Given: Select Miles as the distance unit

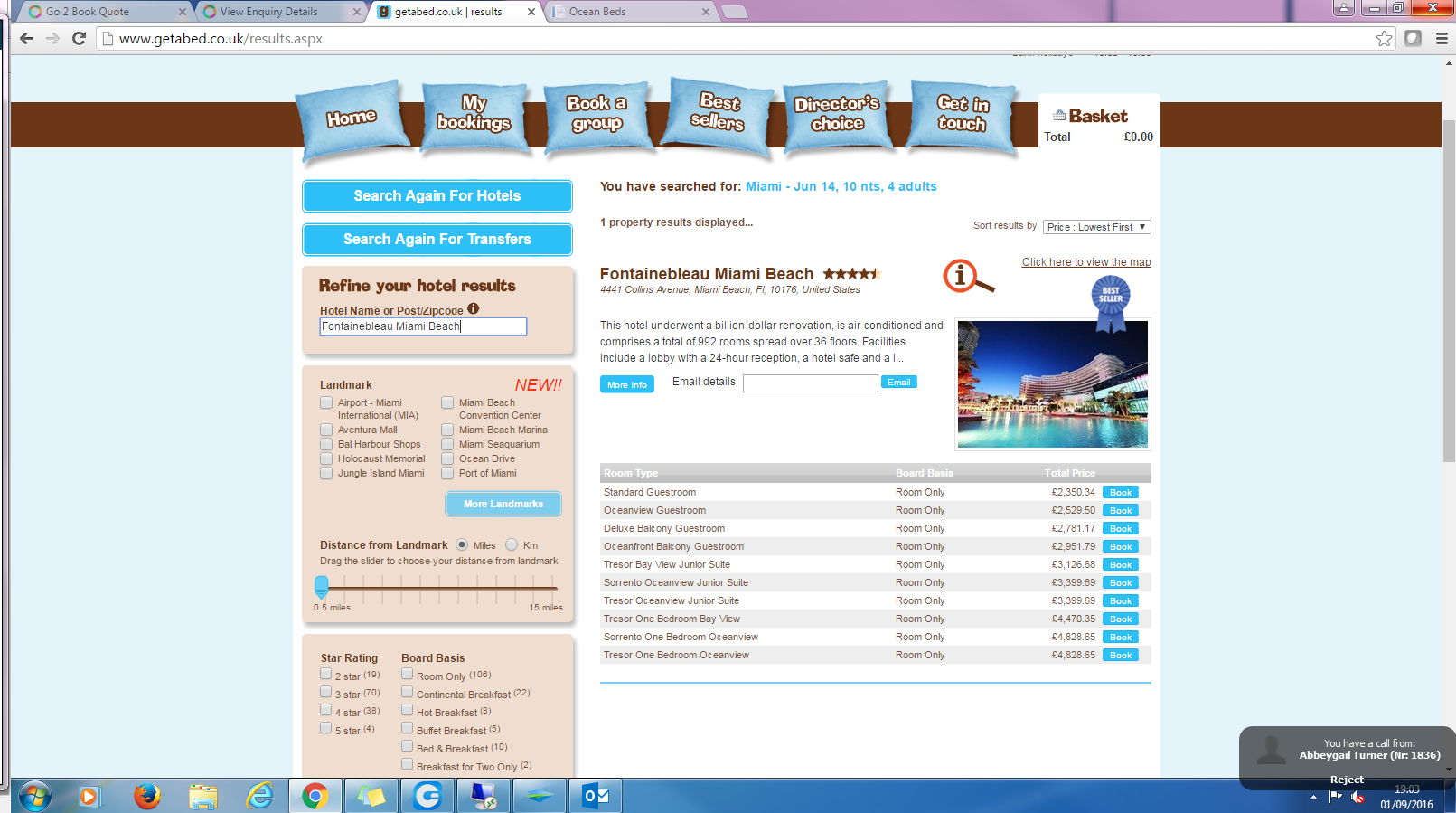Looking at the screenshot, I should [462, 544].
